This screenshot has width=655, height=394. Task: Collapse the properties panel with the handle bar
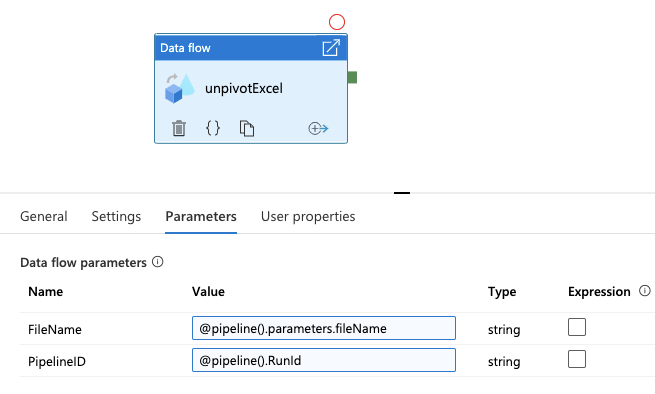[402, 193]
